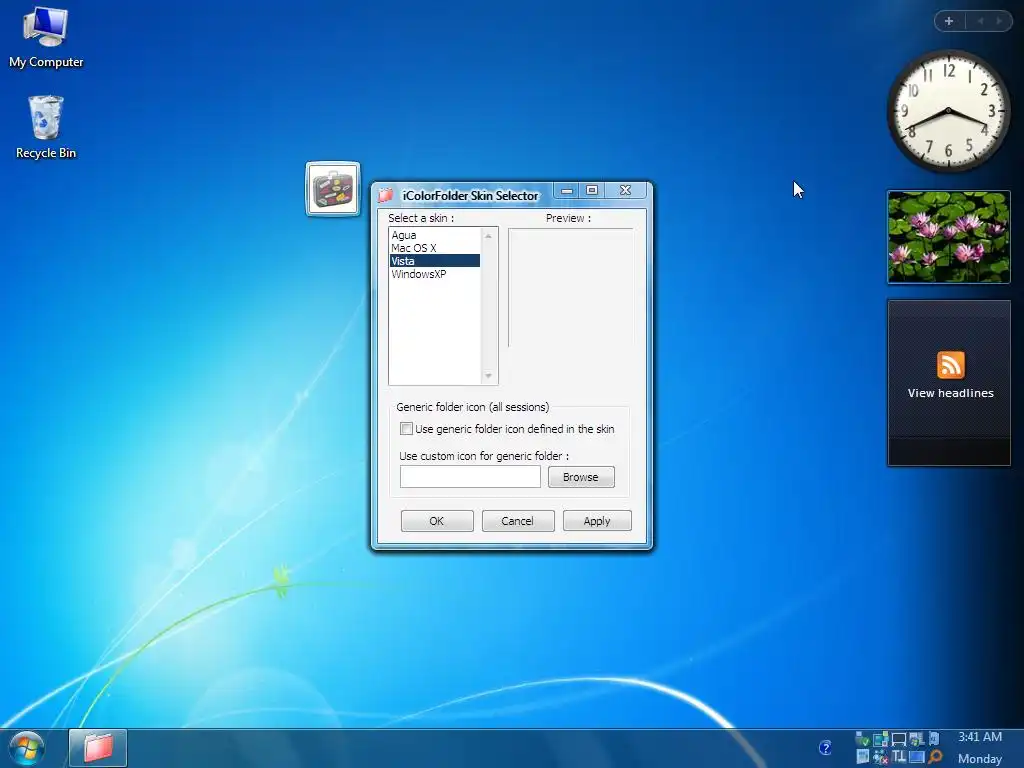Click skin list scroll down arrow
Screen dimensions: 1024x768
[488, 376]
